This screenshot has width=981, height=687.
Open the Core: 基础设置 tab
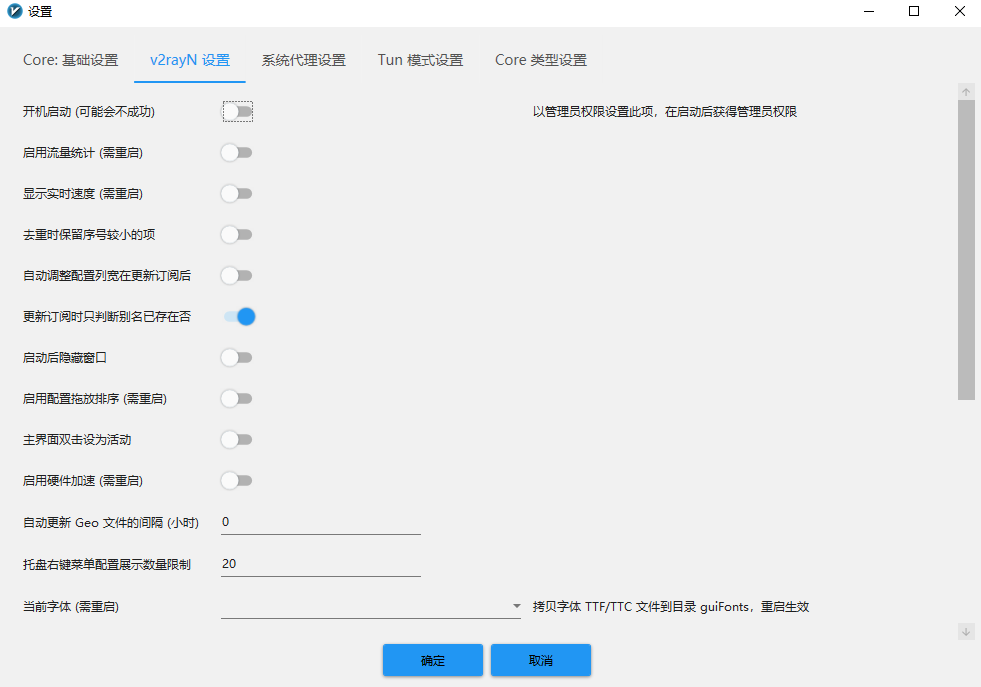pyautogui.click(x=71, y=60)
